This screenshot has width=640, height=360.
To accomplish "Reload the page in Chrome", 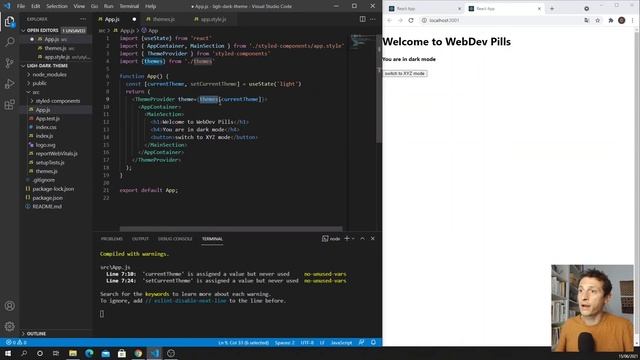I will coord(411,20).
